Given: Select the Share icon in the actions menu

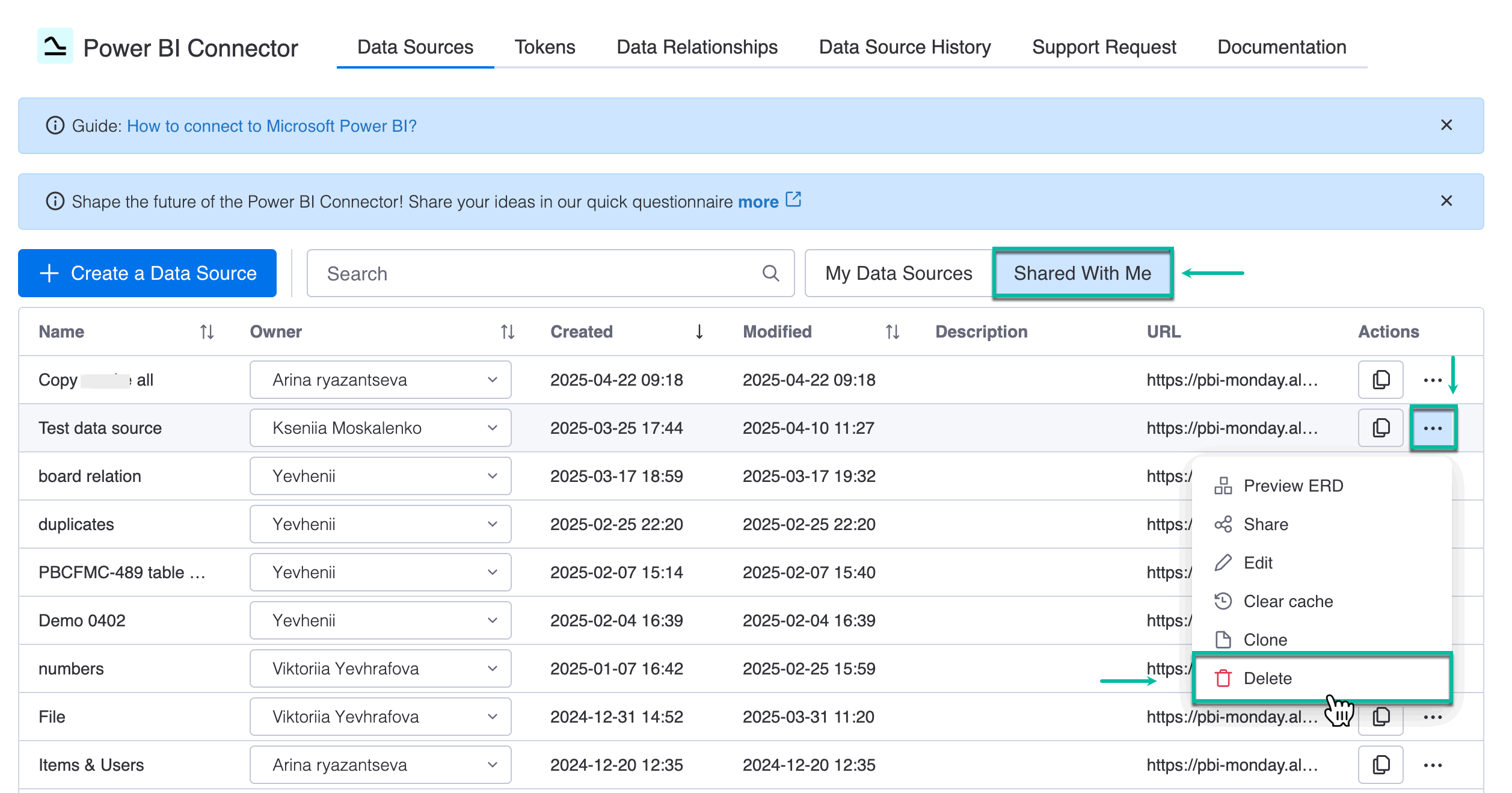Looking at the screenshot, I should pyautogui.click(x=1224, y=524).
